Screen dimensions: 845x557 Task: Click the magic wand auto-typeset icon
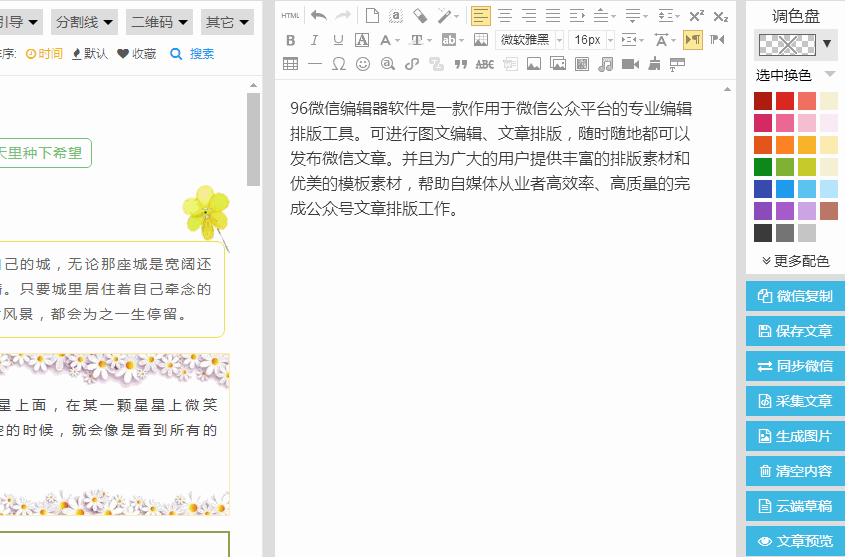click(x=447, y=16)
